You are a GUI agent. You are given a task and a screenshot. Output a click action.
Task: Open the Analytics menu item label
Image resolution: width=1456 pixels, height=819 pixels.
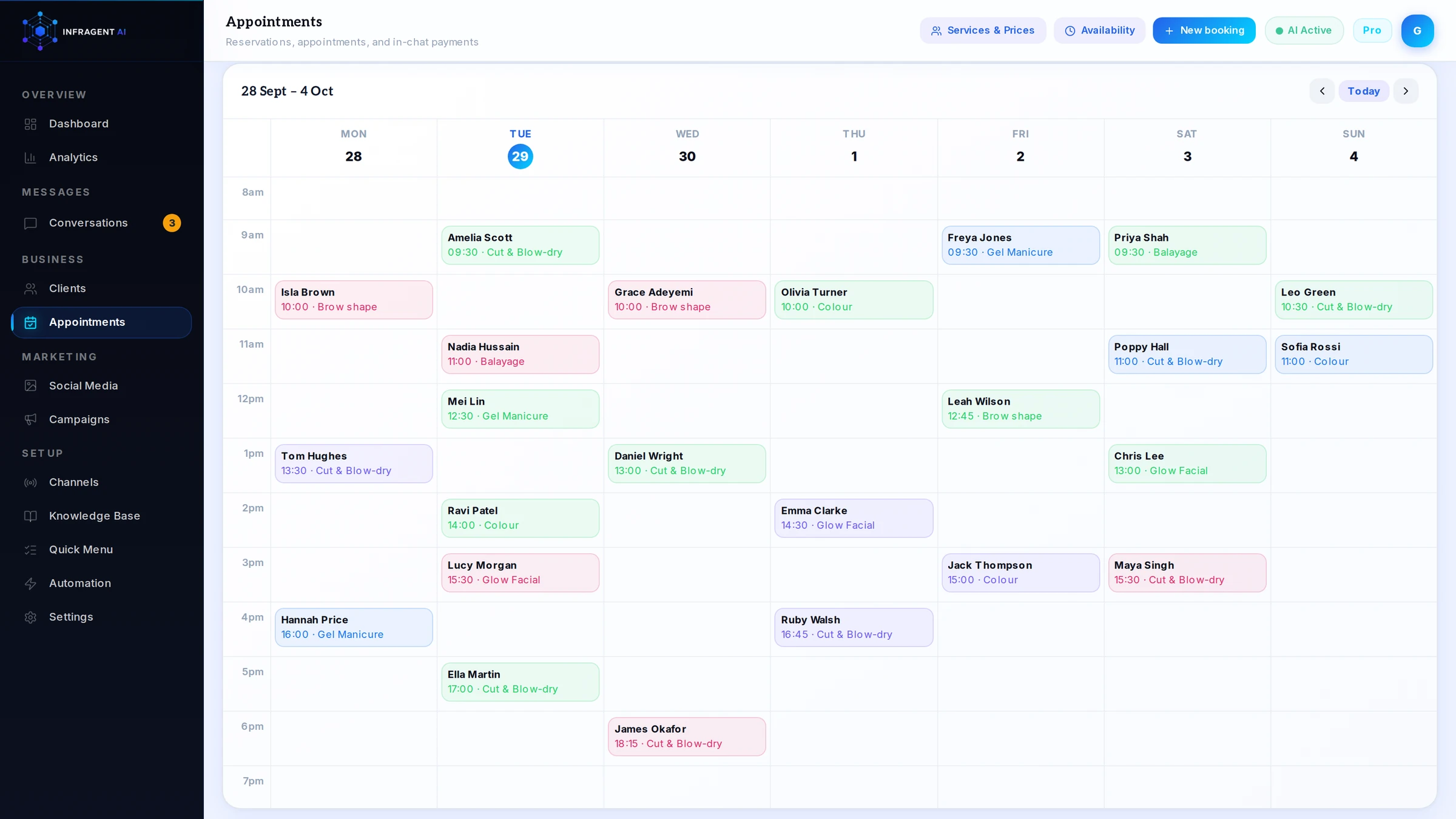point(73,158)
